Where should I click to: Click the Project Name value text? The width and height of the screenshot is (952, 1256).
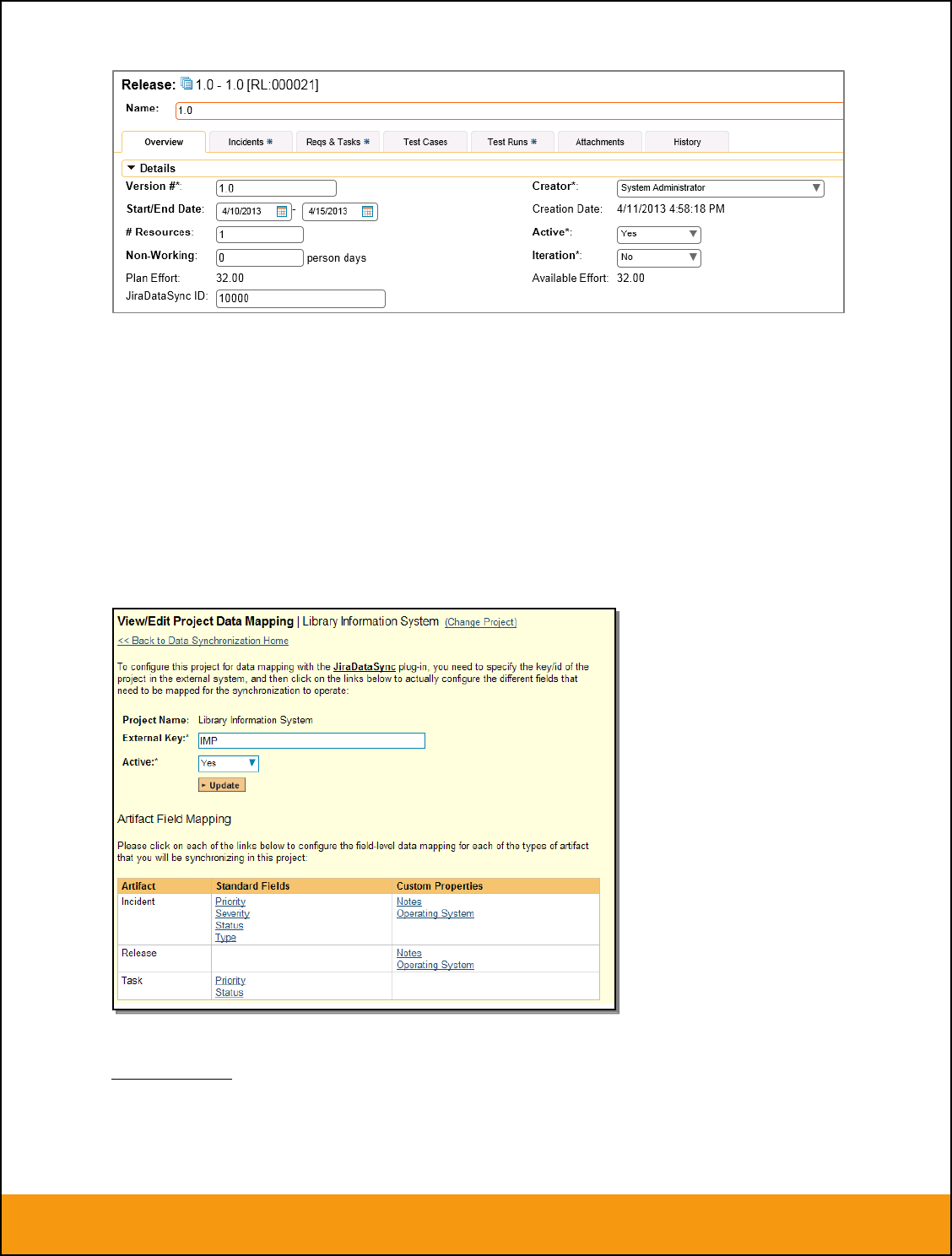coord(256,720)
